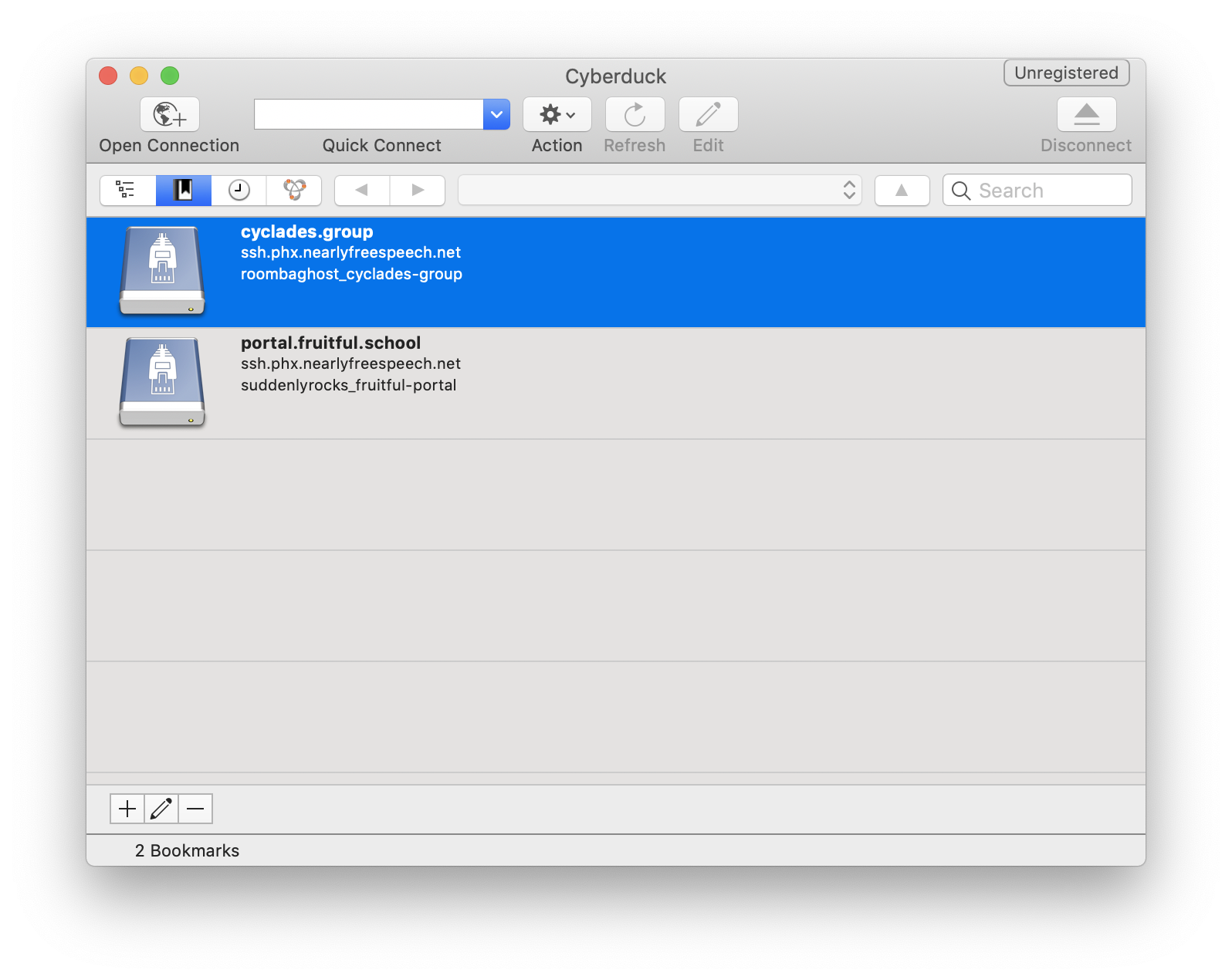The width and height of the screenshot is (1232, 980).
Task: Select the Bookmarks view tab
Action: 184,190
